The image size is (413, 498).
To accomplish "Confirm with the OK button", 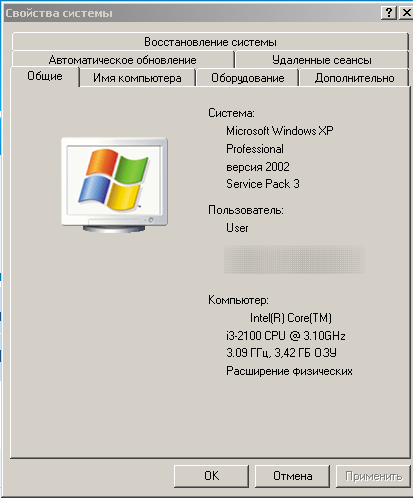I will coord(212,476).
